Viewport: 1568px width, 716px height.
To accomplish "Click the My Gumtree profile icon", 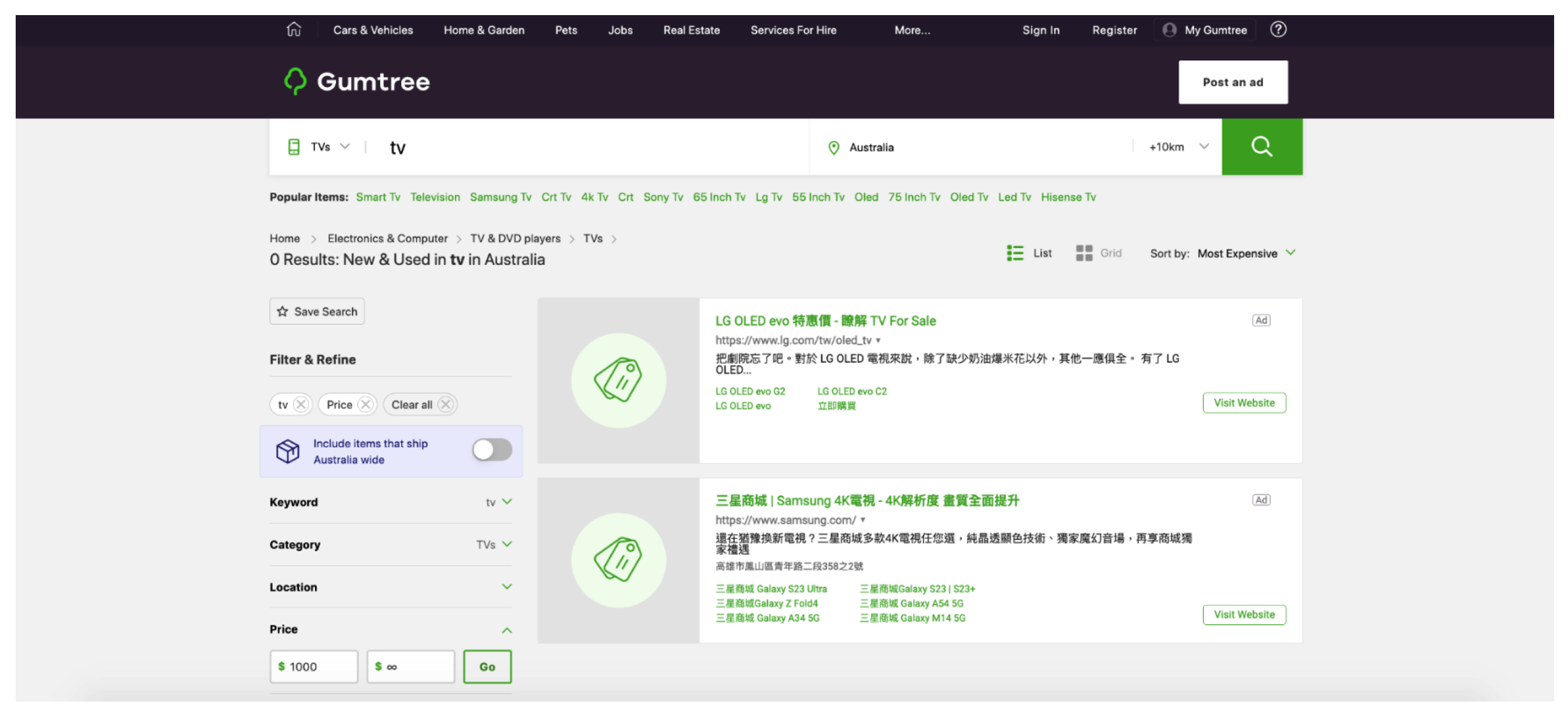I will (1169, 29).
